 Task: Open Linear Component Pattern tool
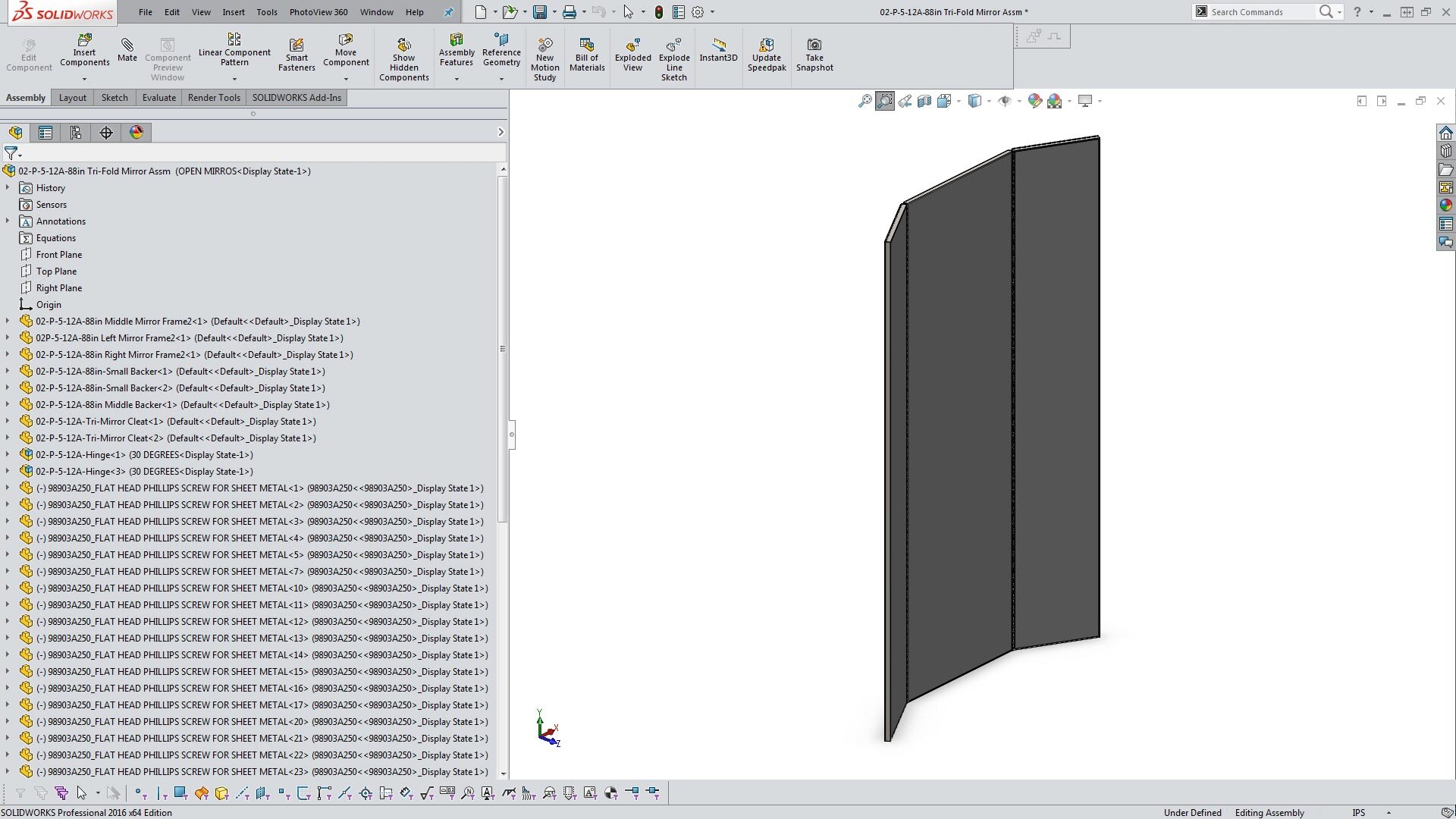(234, 50)
